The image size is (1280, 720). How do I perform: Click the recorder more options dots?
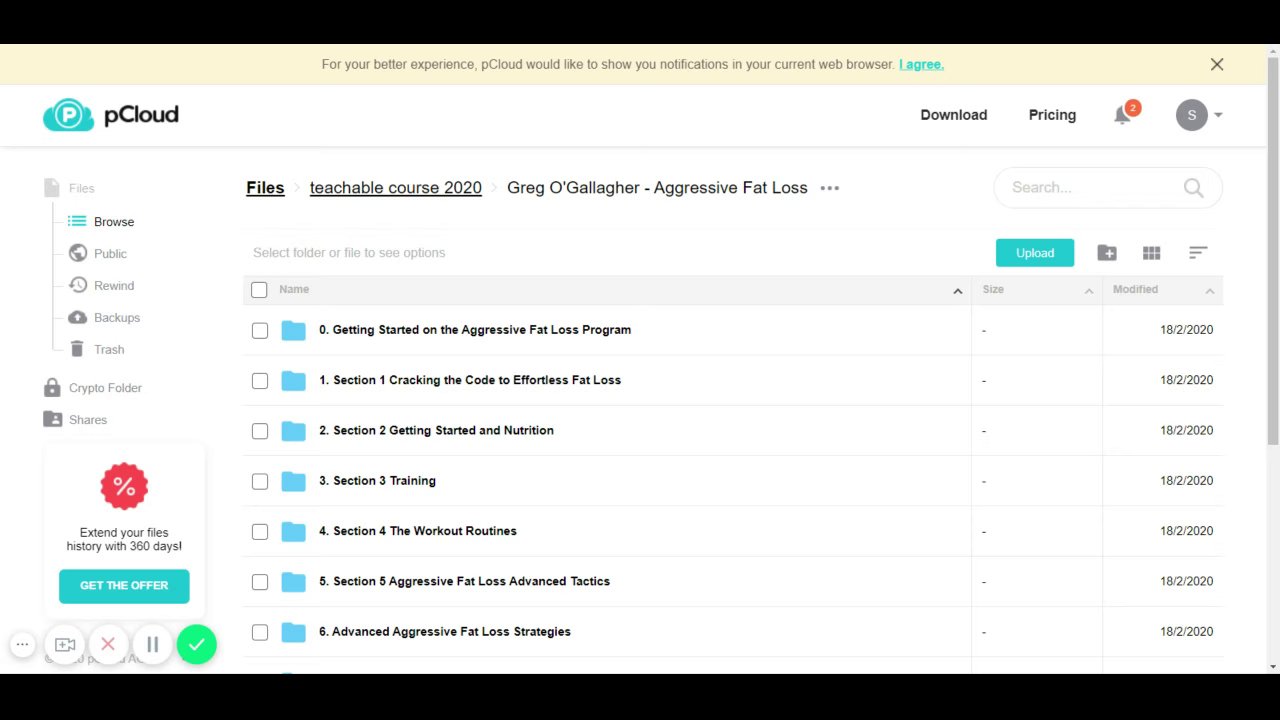[22, 645]
